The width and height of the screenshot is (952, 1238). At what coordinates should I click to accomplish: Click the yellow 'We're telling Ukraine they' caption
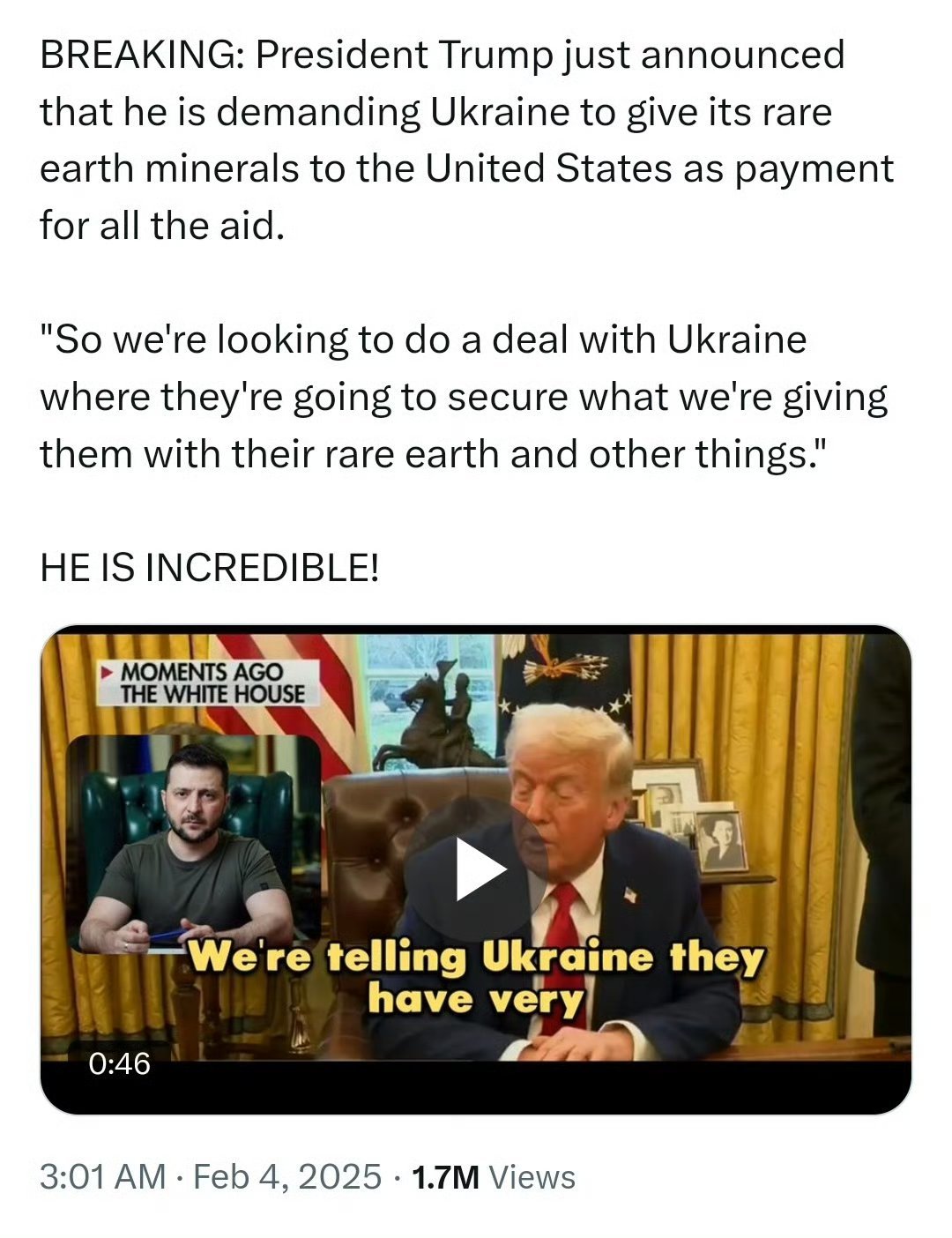[475, 957]
